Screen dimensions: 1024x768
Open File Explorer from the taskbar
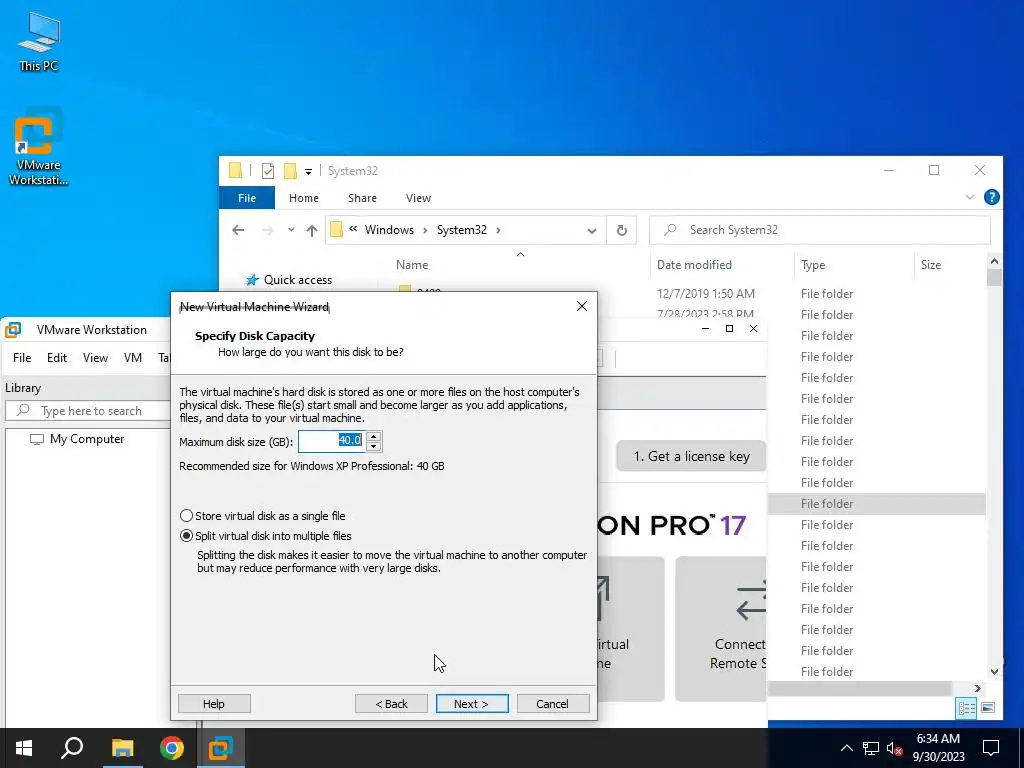(x=122, y=748)
